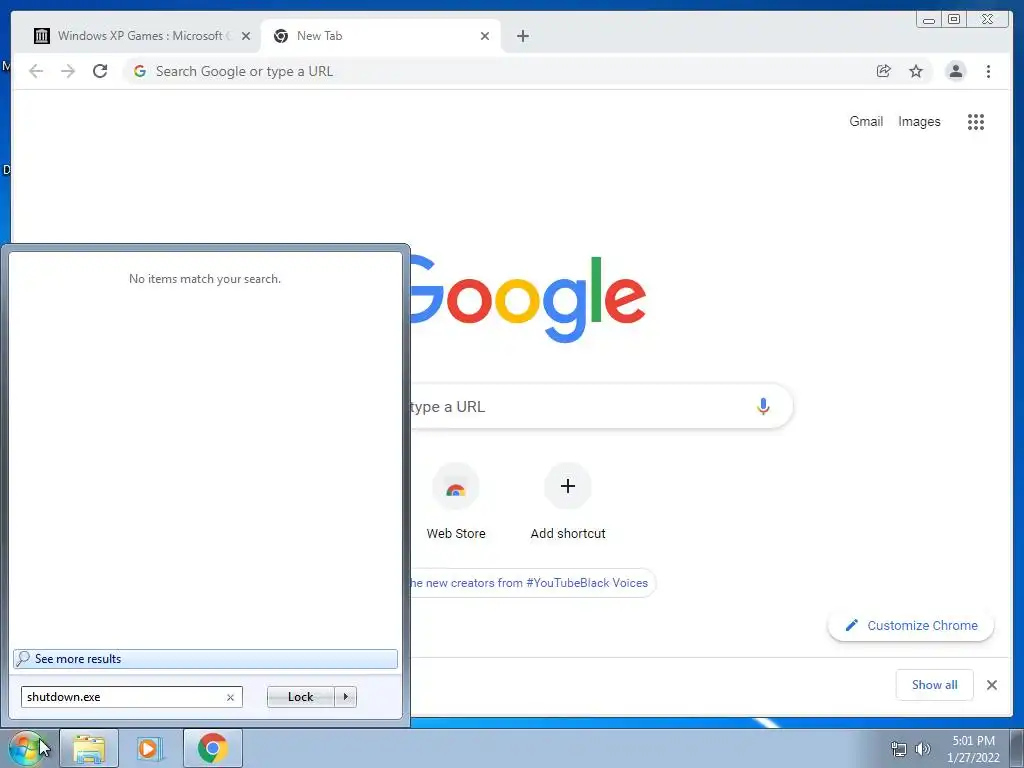This screenshot has height=768, width=1024.
Task: Focus the Chrome address bar
Action: click(x=509, y=71)
